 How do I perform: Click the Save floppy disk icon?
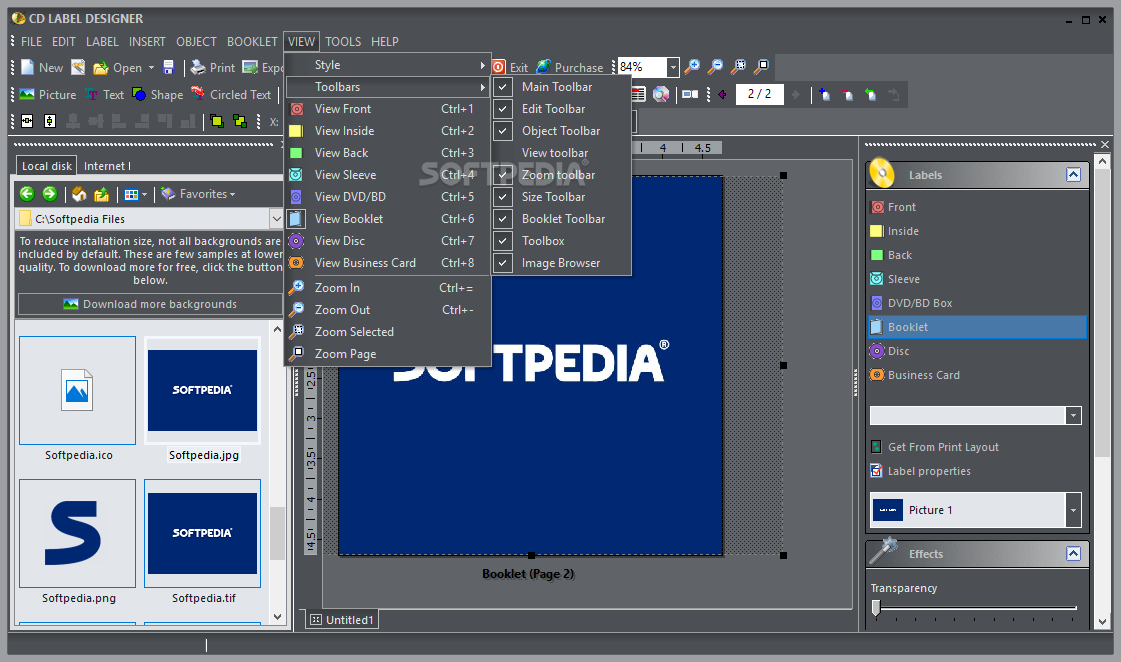pos(169,67)
